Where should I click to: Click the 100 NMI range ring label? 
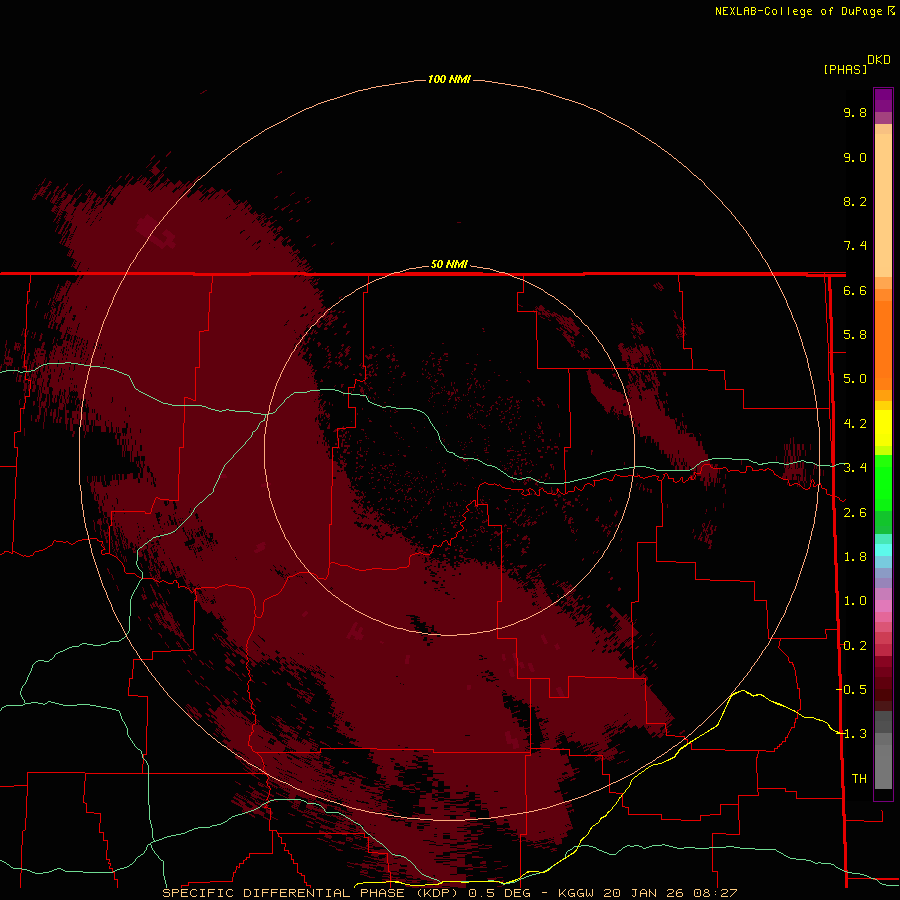[449, 79]
